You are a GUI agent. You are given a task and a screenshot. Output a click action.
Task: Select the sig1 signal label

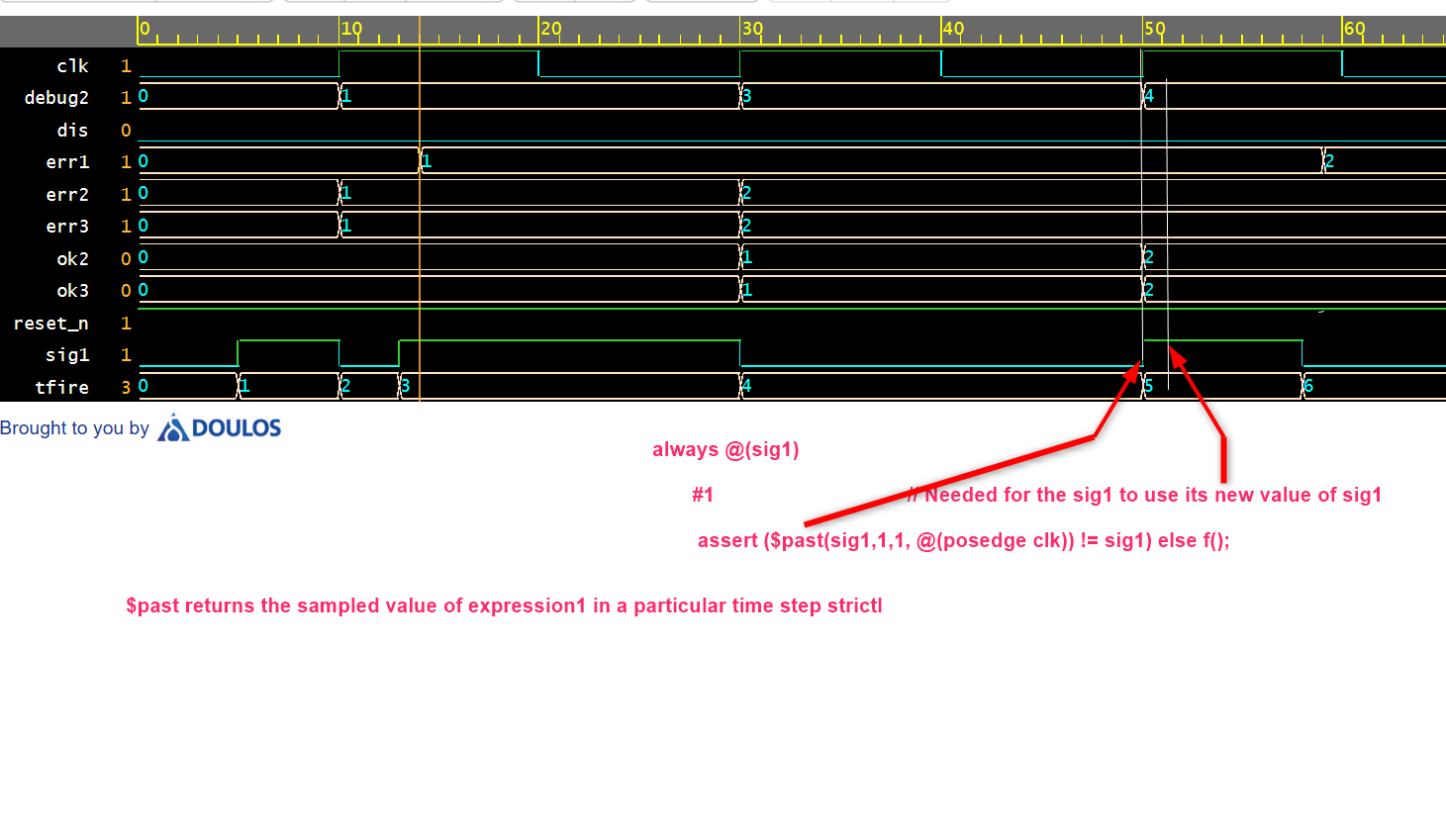coord(69,354)
